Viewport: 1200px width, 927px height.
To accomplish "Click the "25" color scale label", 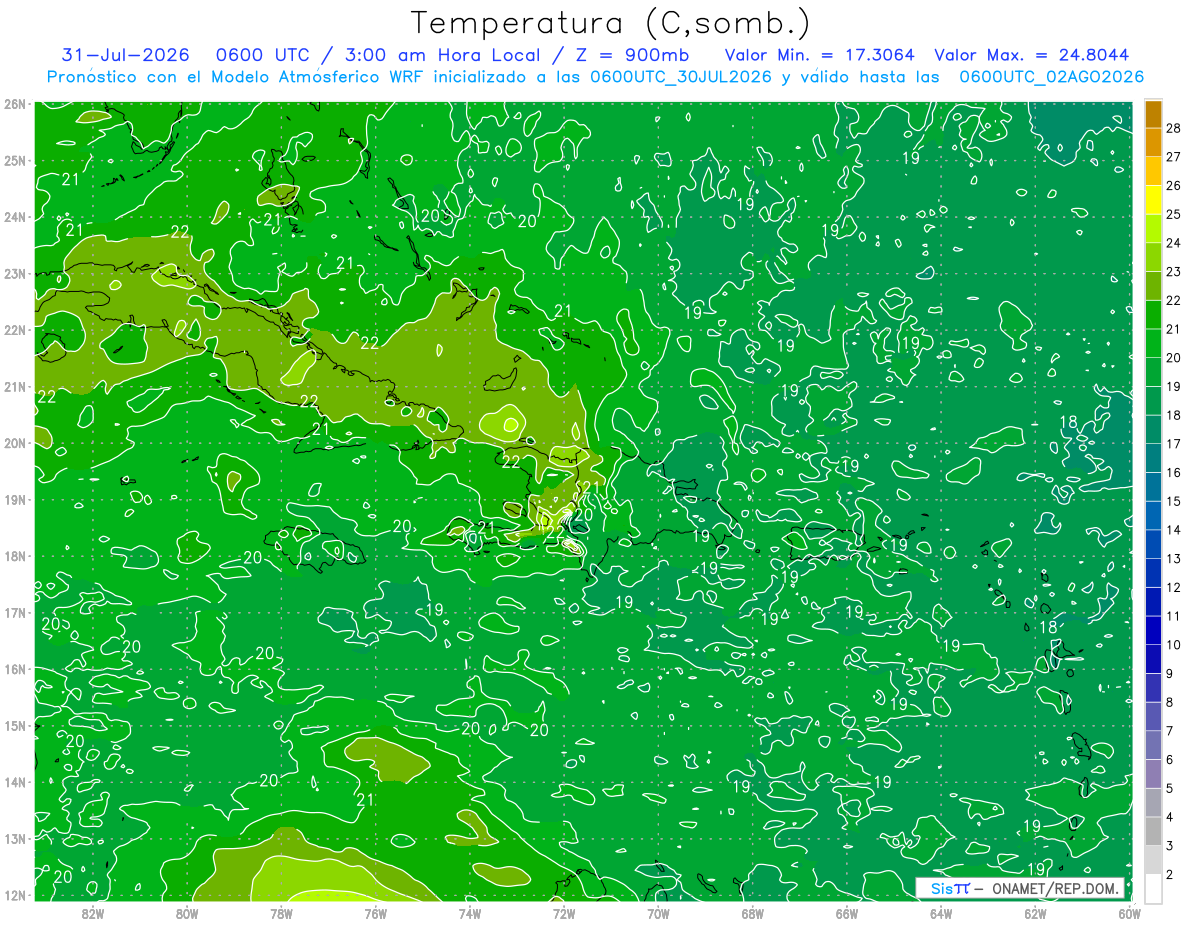I will pyautogui.click(x=1174, y=214).
